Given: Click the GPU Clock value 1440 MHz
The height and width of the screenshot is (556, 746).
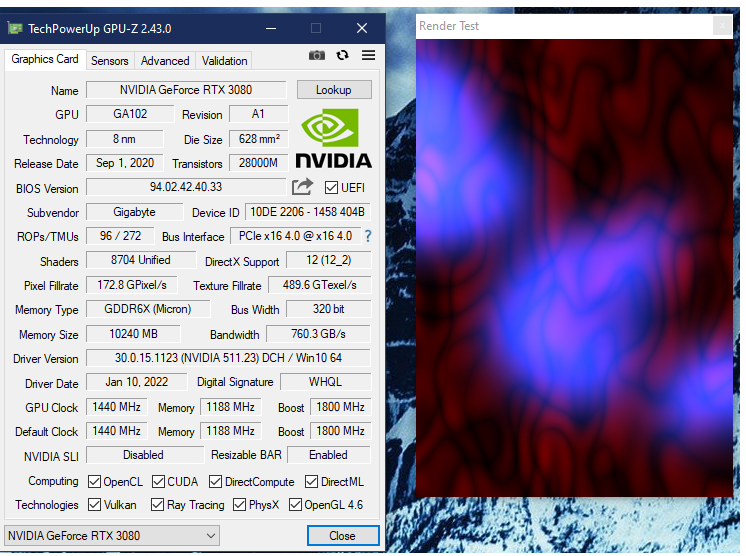Looking at the screenshot, I should [117, 407].
